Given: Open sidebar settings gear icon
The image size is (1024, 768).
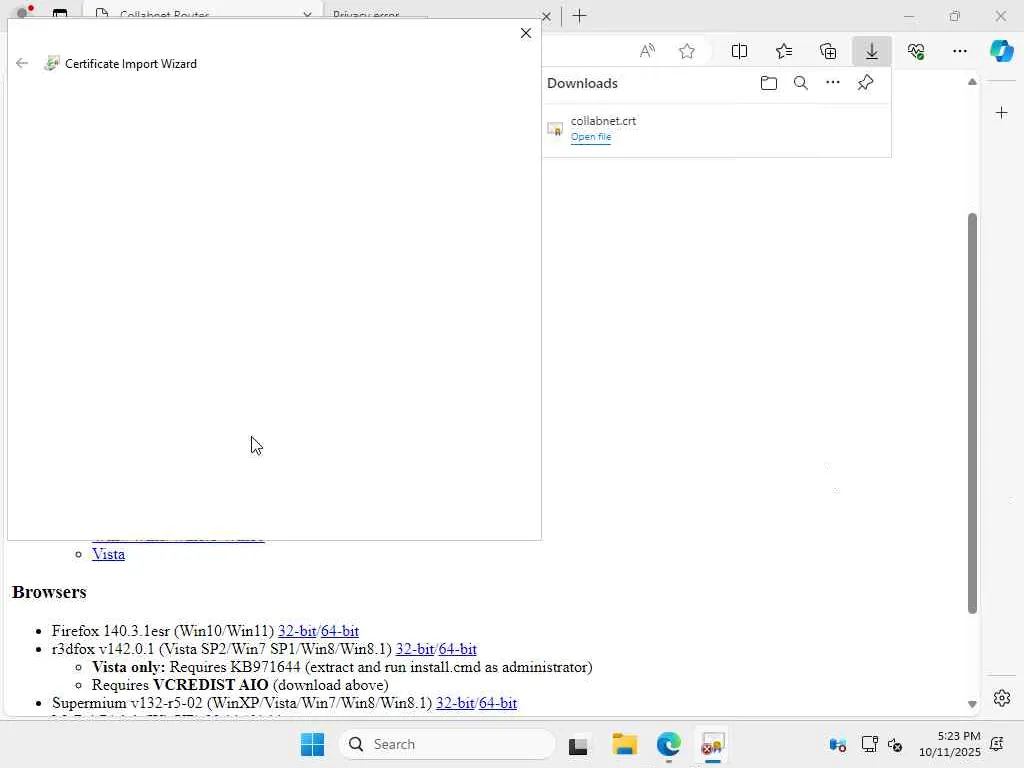Looking at the screenshot, I should point(1002,698).
